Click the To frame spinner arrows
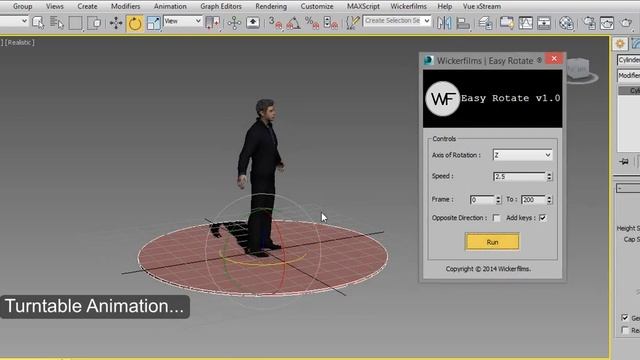Viewport: 640px width, 360px height. 549,200
